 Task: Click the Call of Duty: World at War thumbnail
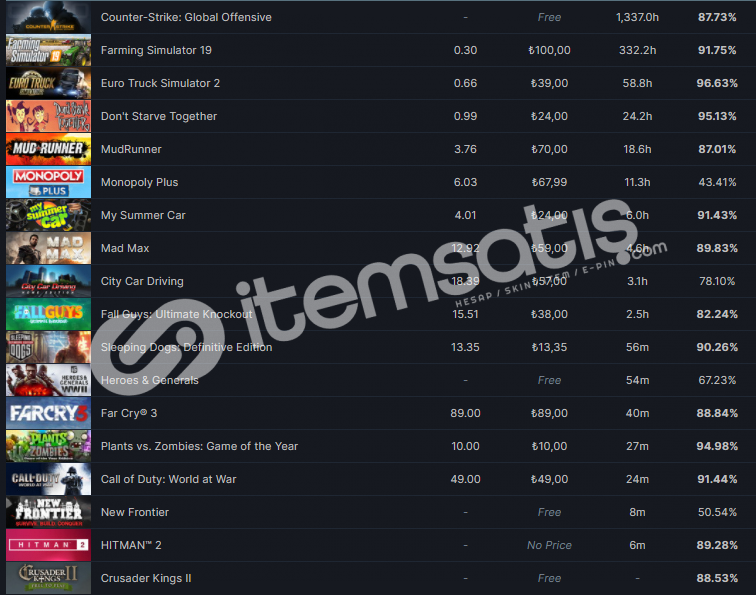click(x=48, y=479)
